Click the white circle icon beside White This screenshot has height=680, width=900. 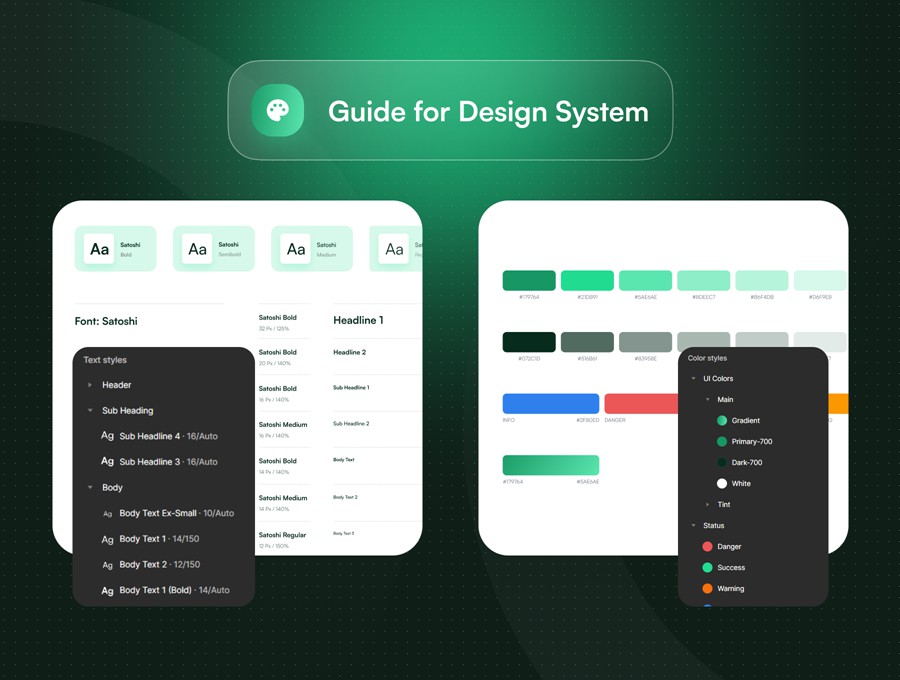coord(722,484)
